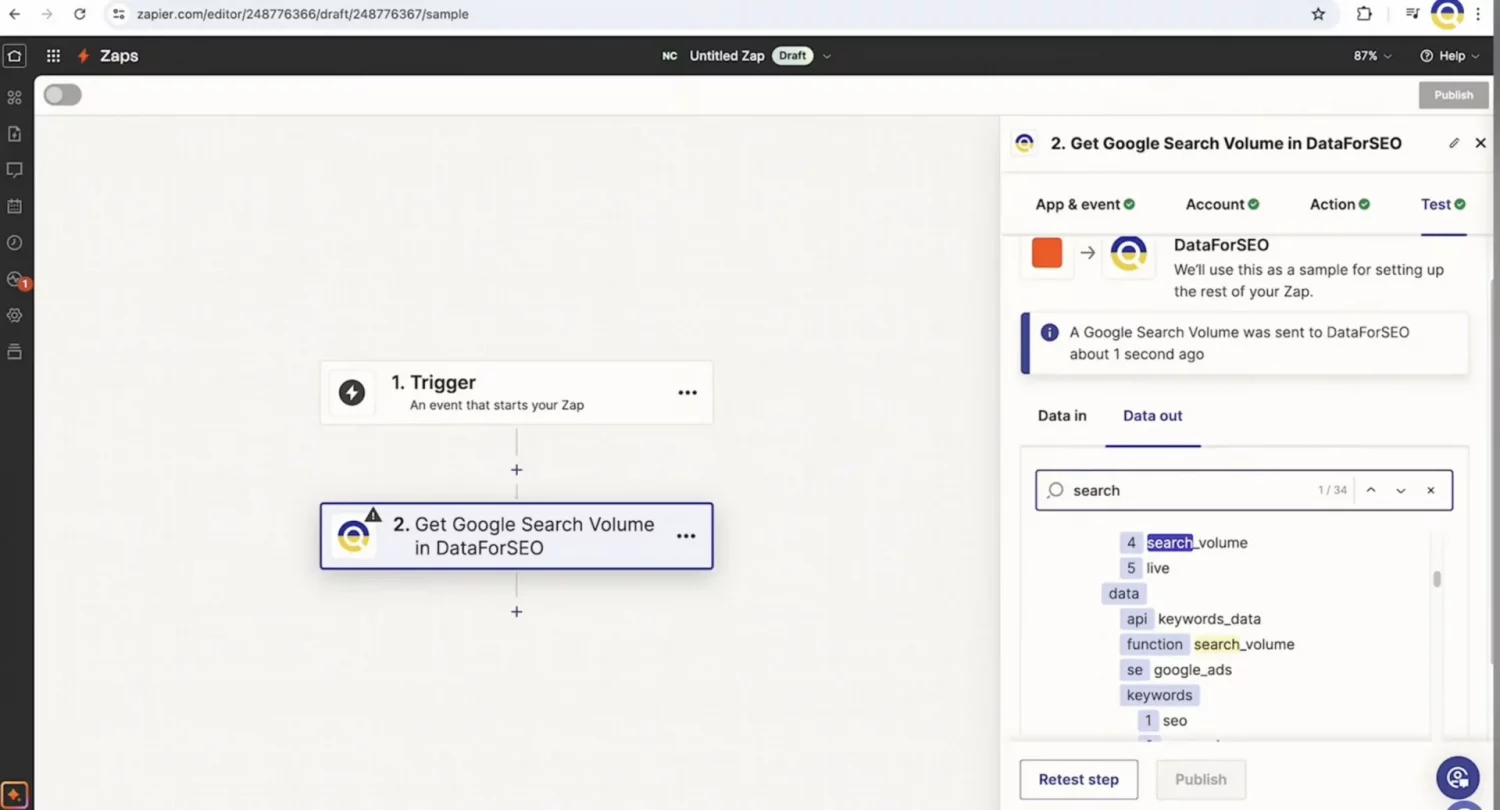The height and width of the screenshot is (810, 1500).
Task: Switch to the Data in tab
Action: click(1062, 415)
